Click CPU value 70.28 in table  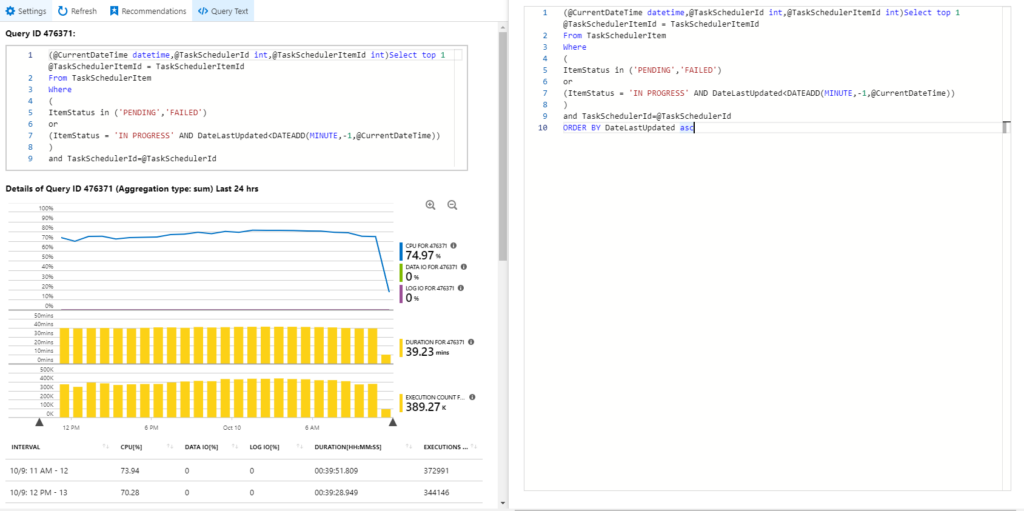(130, 492)
